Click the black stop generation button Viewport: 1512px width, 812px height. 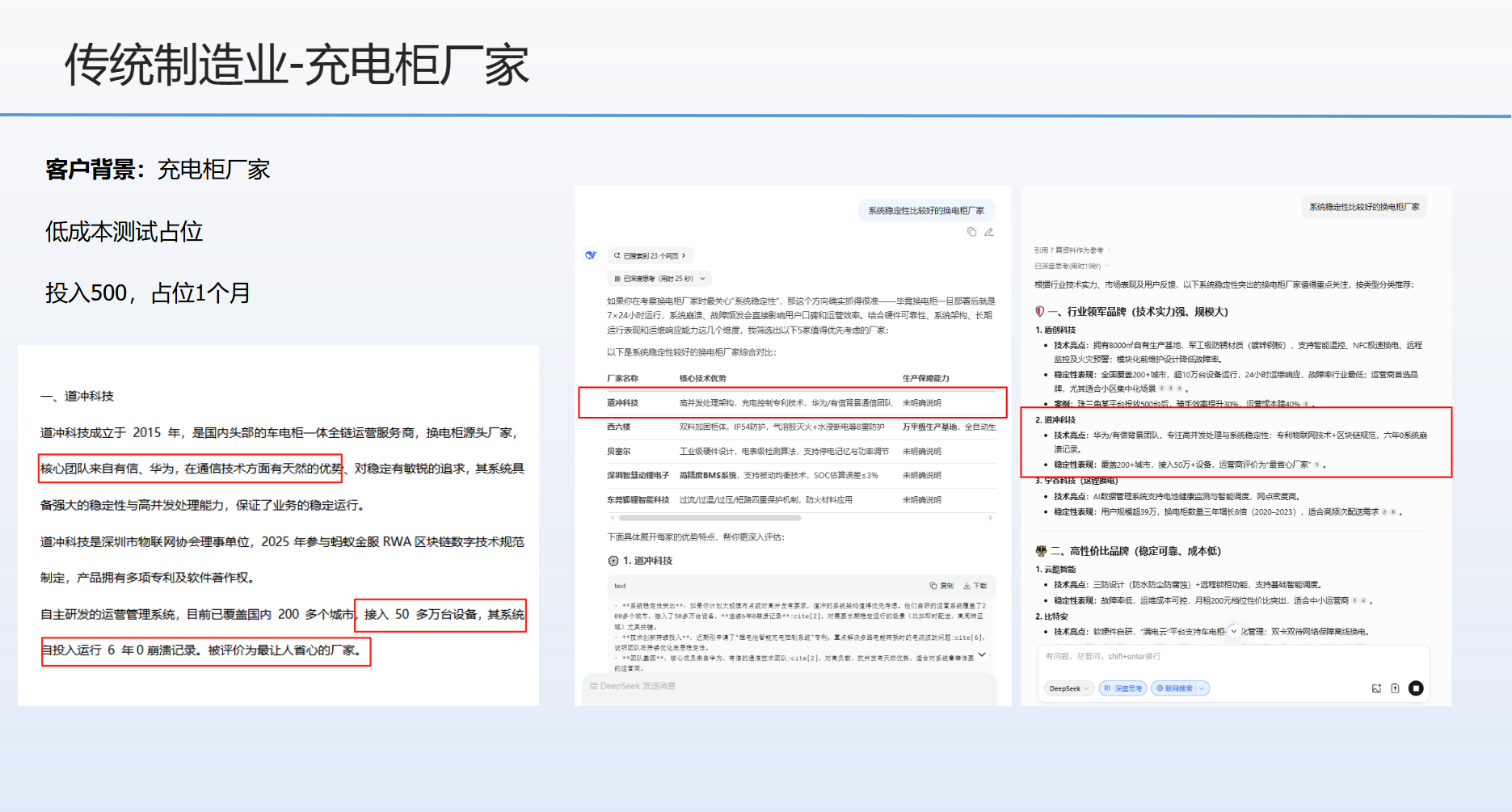1416,688
